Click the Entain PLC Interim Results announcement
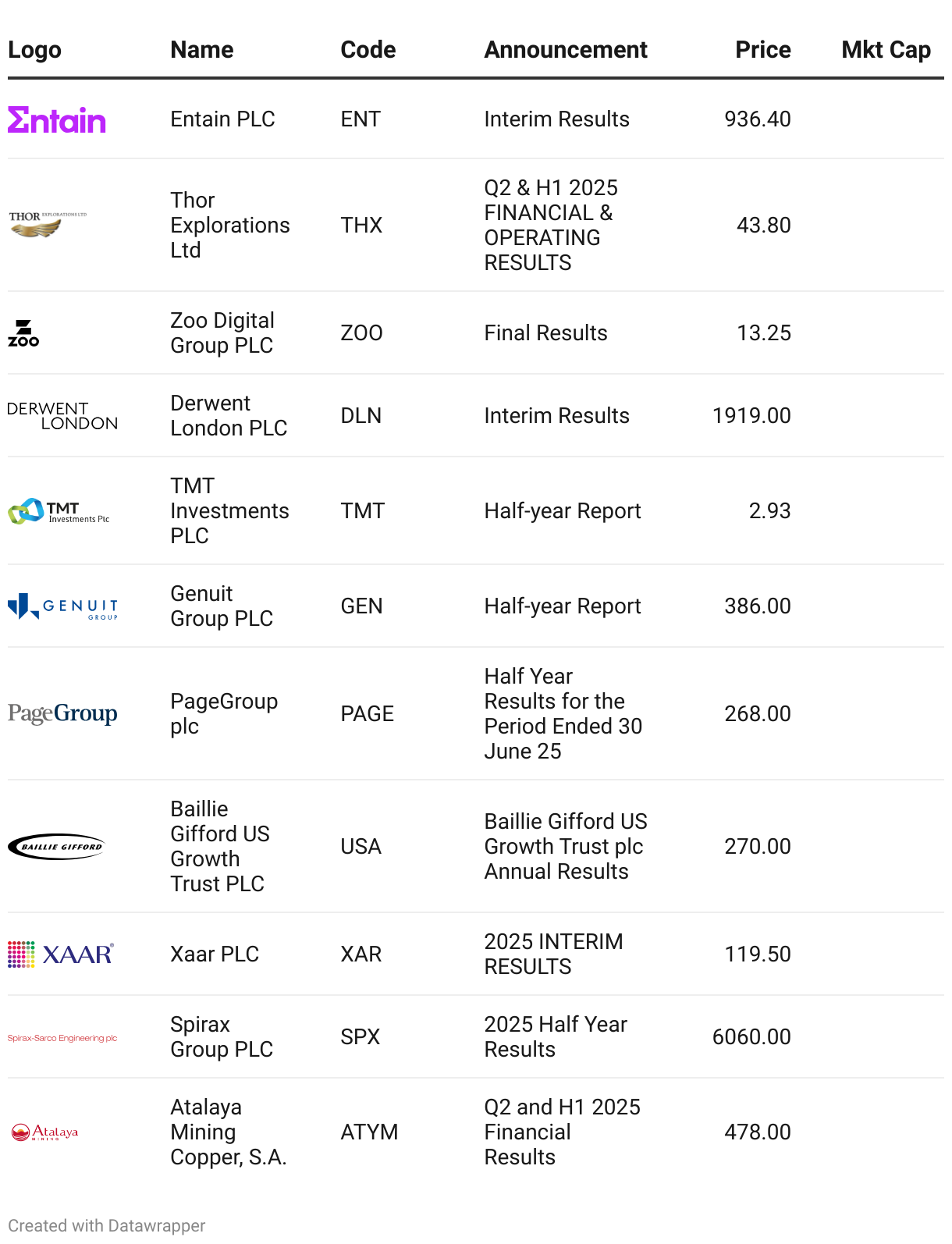The height and width of the screenshot is (1244, 952). [556, 119]
